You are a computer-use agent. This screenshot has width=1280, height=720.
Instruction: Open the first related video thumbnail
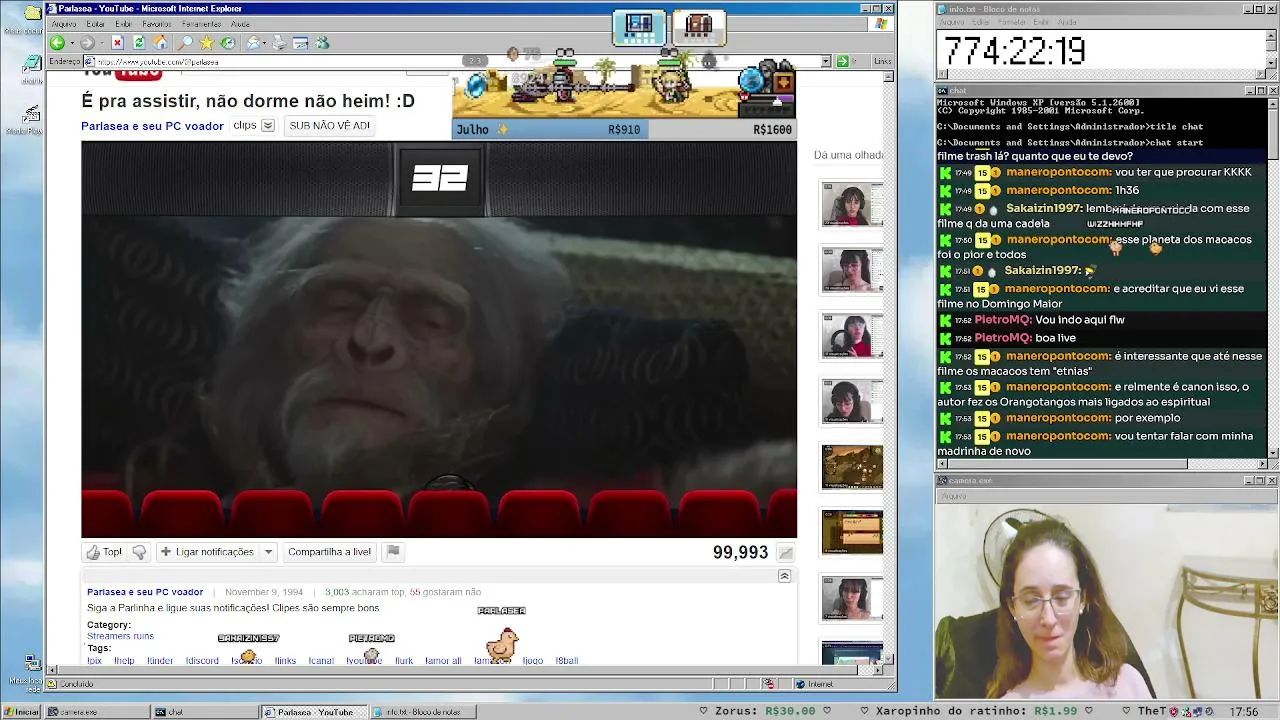(x=852, y=205)
